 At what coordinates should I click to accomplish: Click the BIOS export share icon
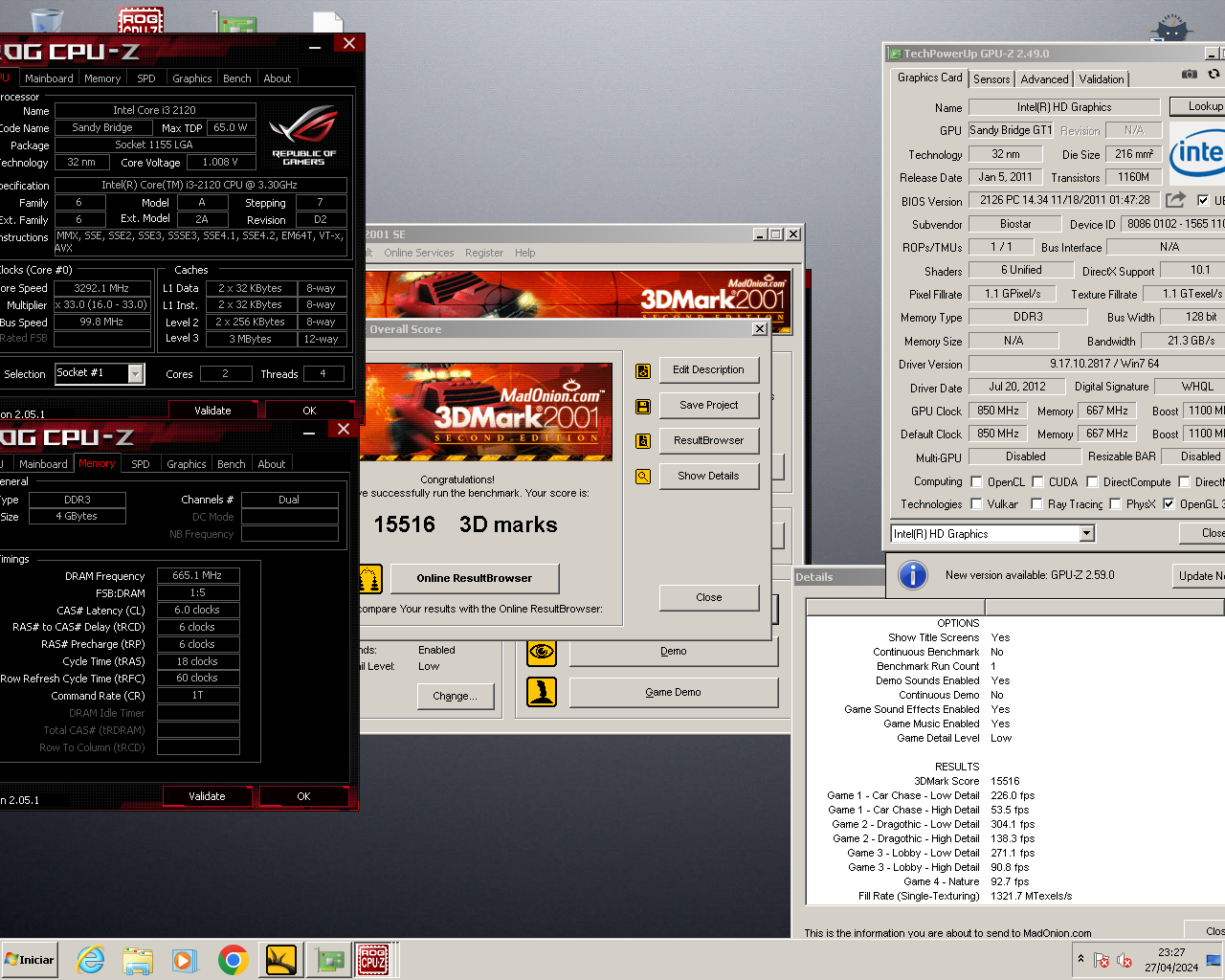click(1176, 200)
